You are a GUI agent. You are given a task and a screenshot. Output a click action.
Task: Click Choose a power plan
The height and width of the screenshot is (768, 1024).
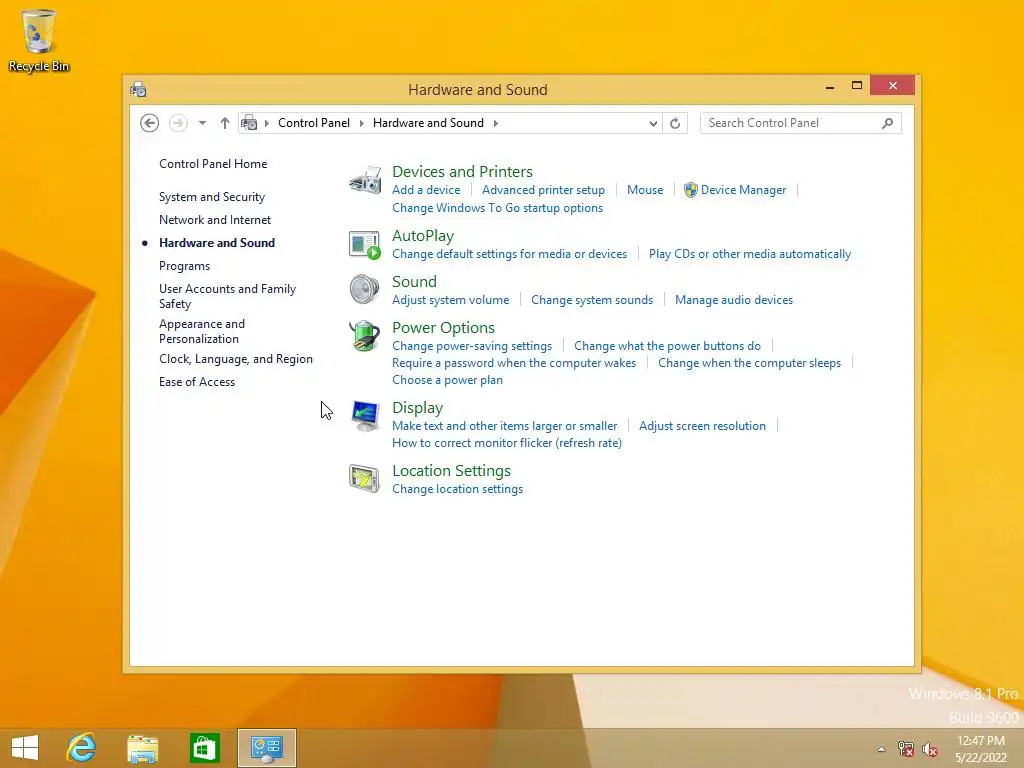(447, 380)
